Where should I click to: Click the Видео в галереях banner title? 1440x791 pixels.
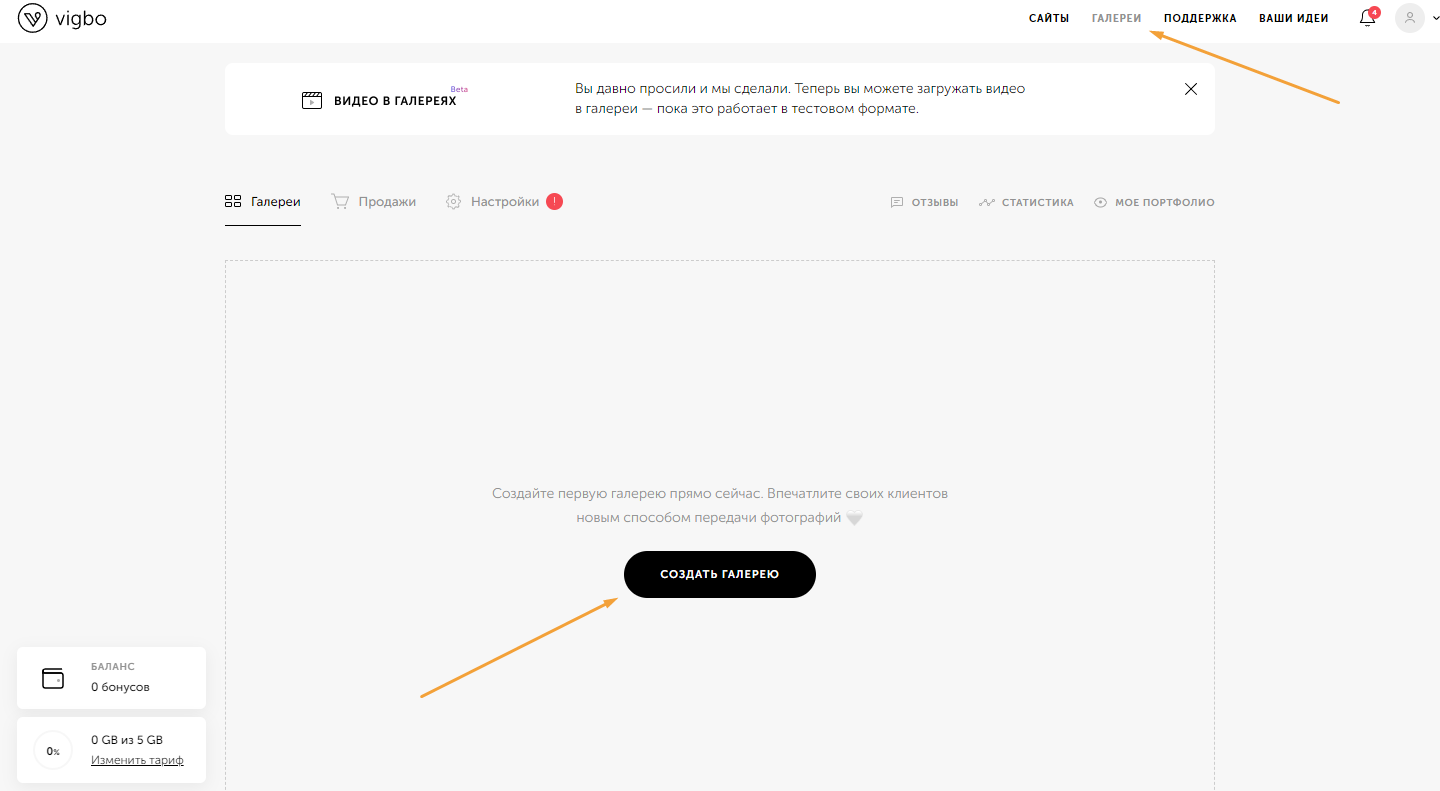pyautogui.click(x=395, y=101)
